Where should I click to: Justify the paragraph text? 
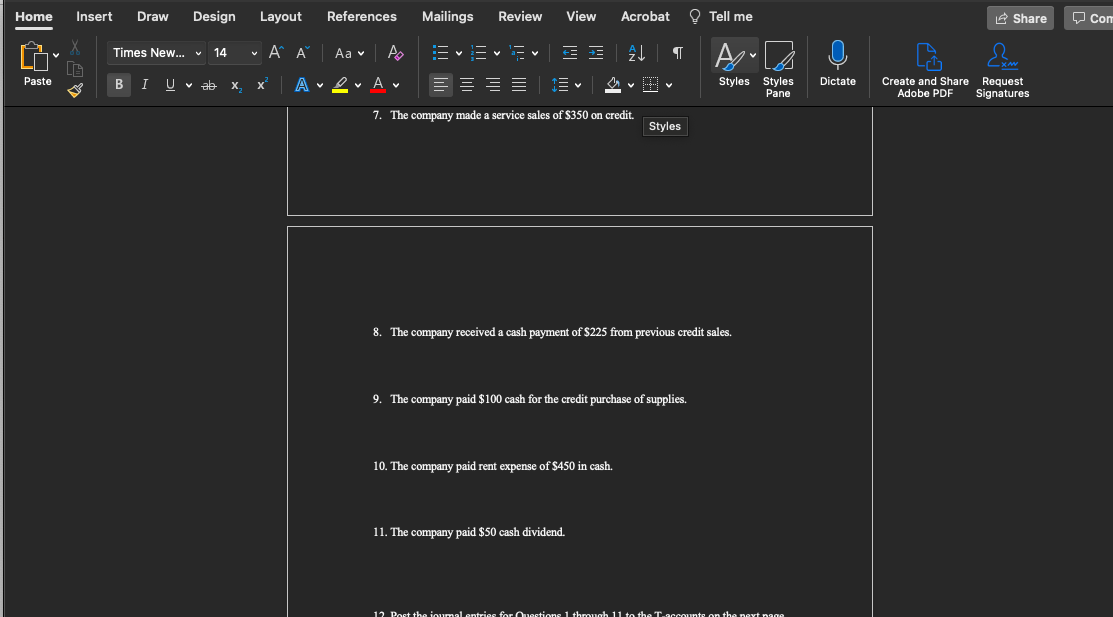(518, 85)
